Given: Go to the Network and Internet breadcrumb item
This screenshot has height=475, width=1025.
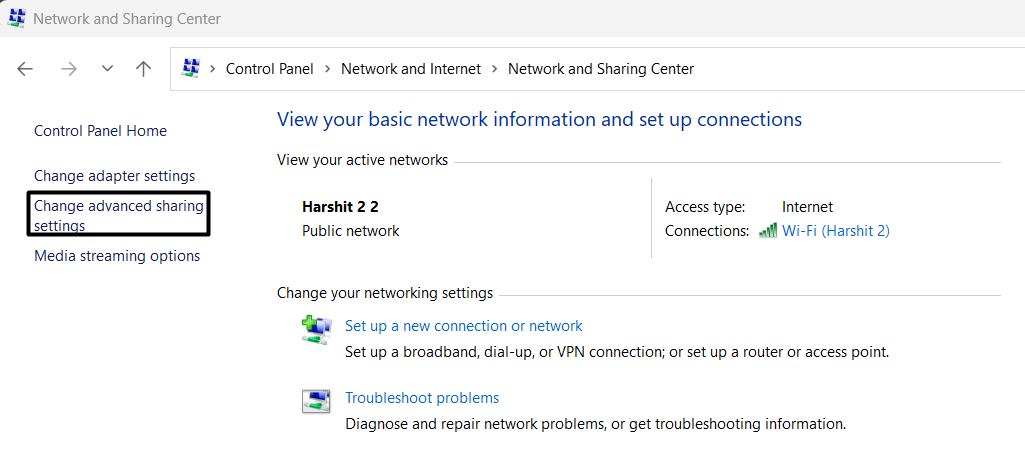Looking at the screenshot, I should [410, 69].
